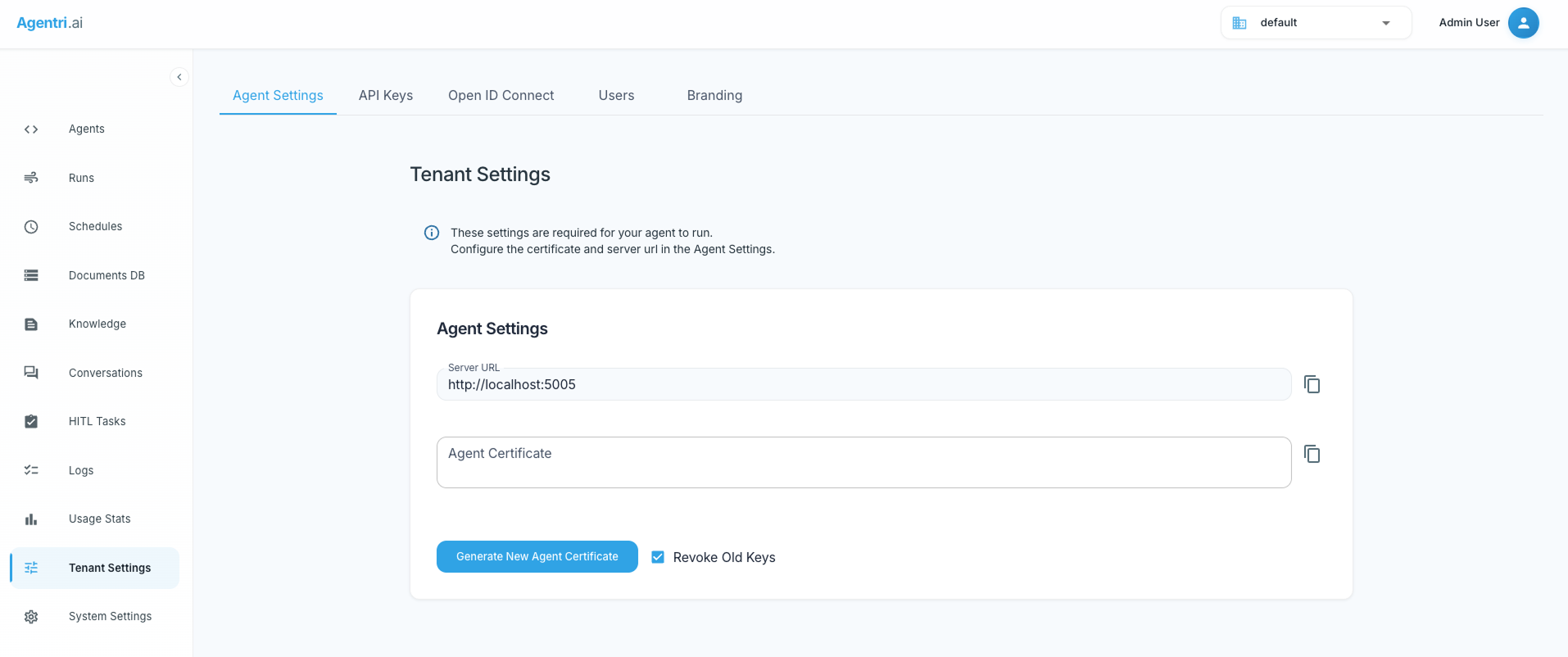Click the HITL Tasks clipboard icon
1568x657 pixels.
pyautogui.click(x=31, y=422)
